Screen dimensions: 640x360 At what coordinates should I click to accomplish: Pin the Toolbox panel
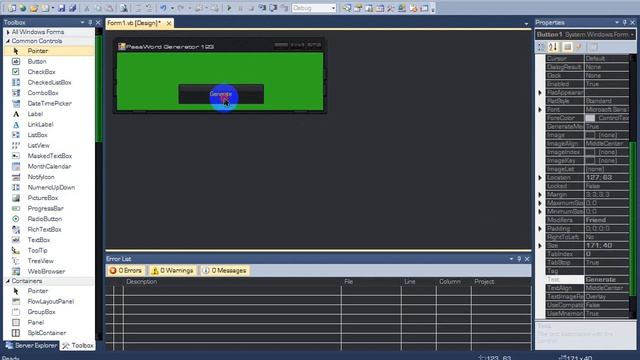[90, 22]
